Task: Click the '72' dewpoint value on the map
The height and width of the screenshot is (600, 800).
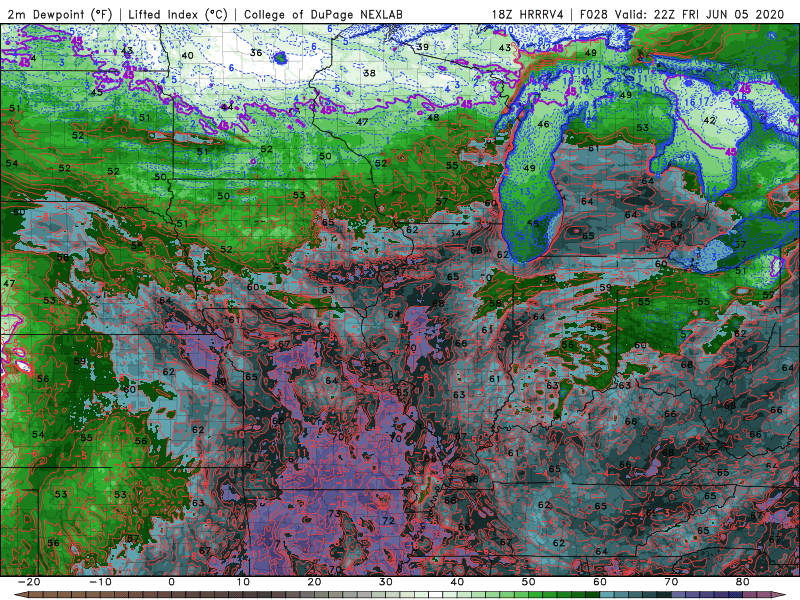Action: 389,520
